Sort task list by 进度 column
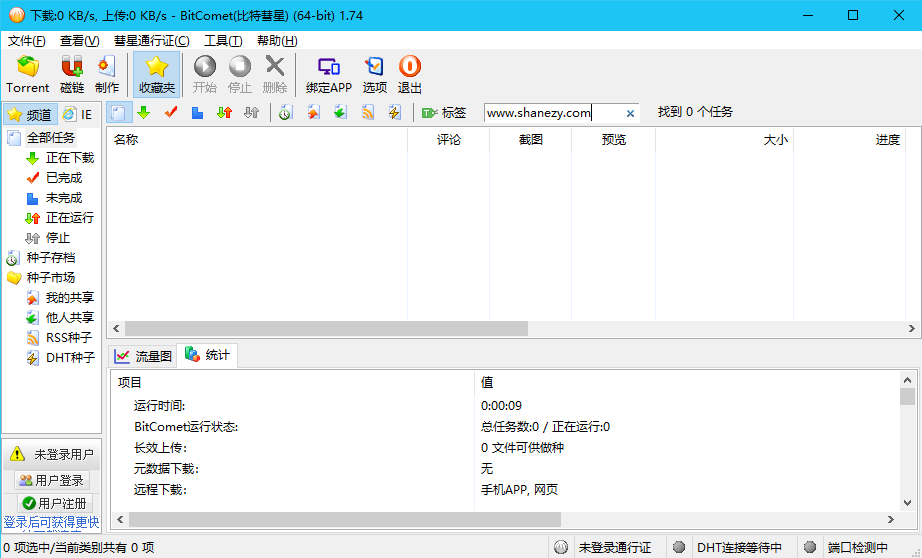Image resolution: width=922 pixels, height=558 pixels. coord(850,140)
